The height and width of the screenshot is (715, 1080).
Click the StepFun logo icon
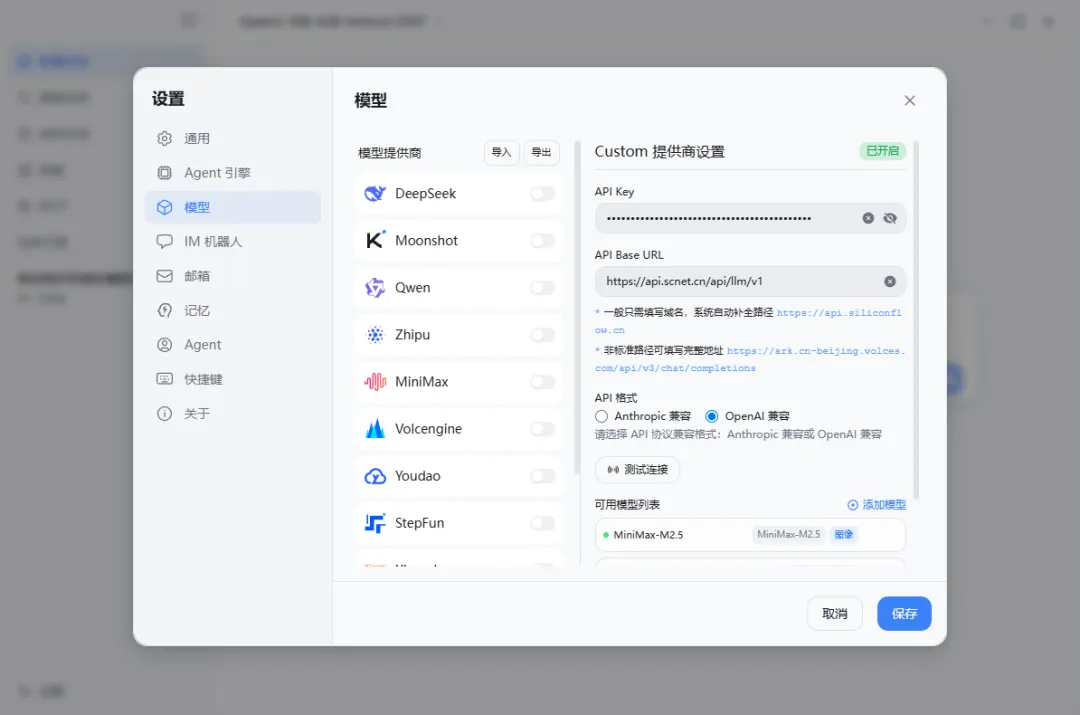(x=375, y=523)
